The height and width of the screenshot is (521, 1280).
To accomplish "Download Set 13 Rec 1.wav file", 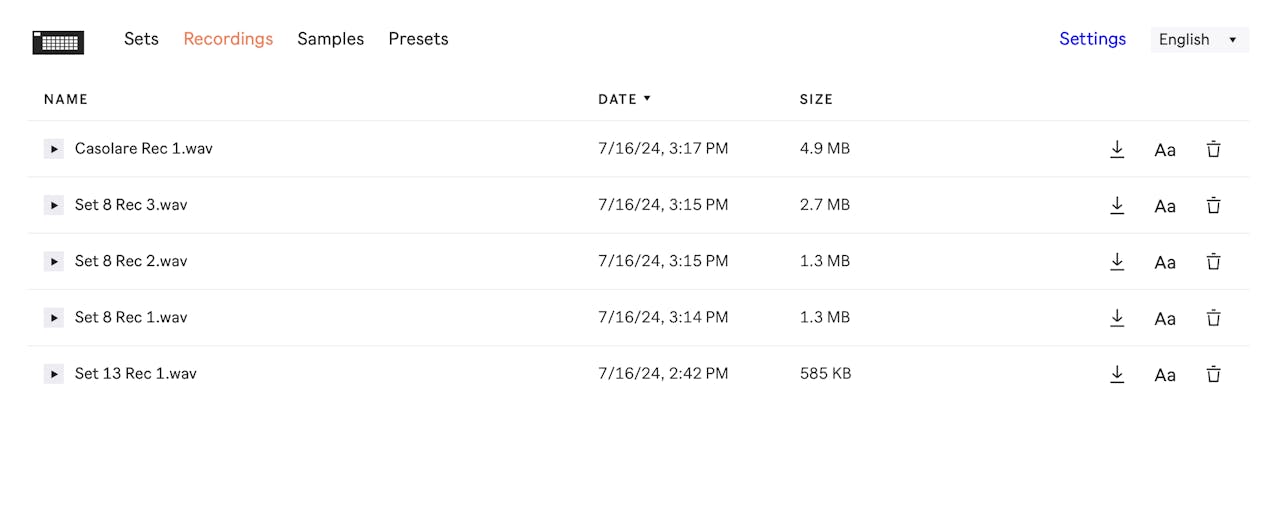I will (1117, 374).
